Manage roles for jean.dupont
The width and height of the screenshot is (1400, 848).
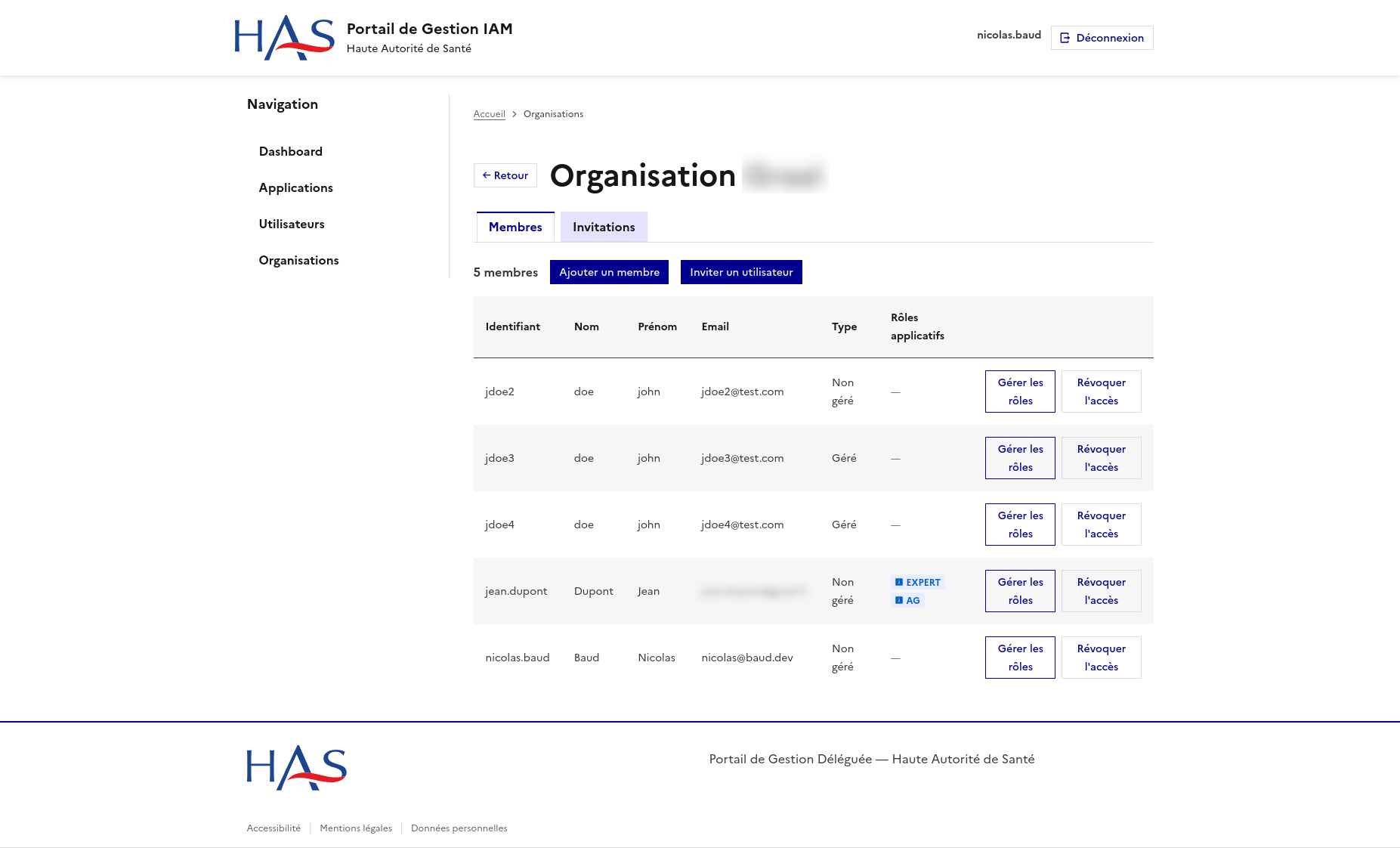coord(1020,591)
